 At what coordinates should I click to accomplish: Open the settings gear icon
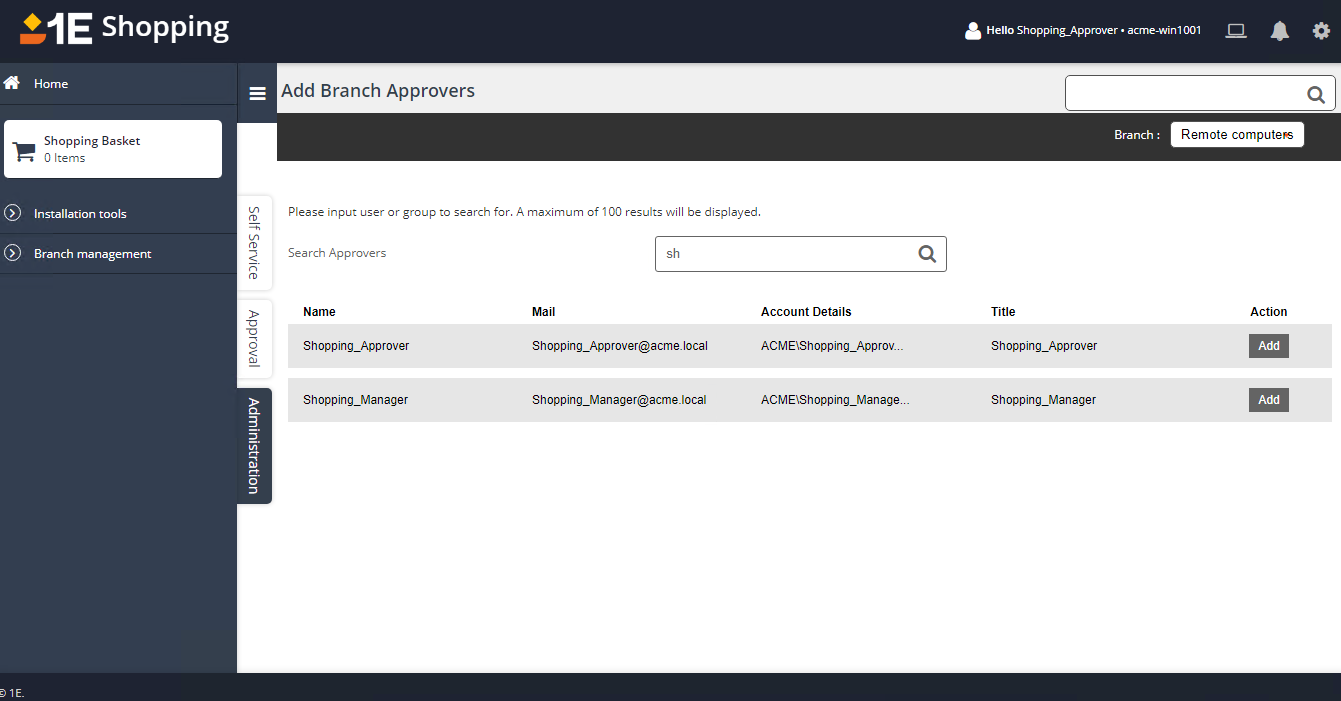[1321, 31]
